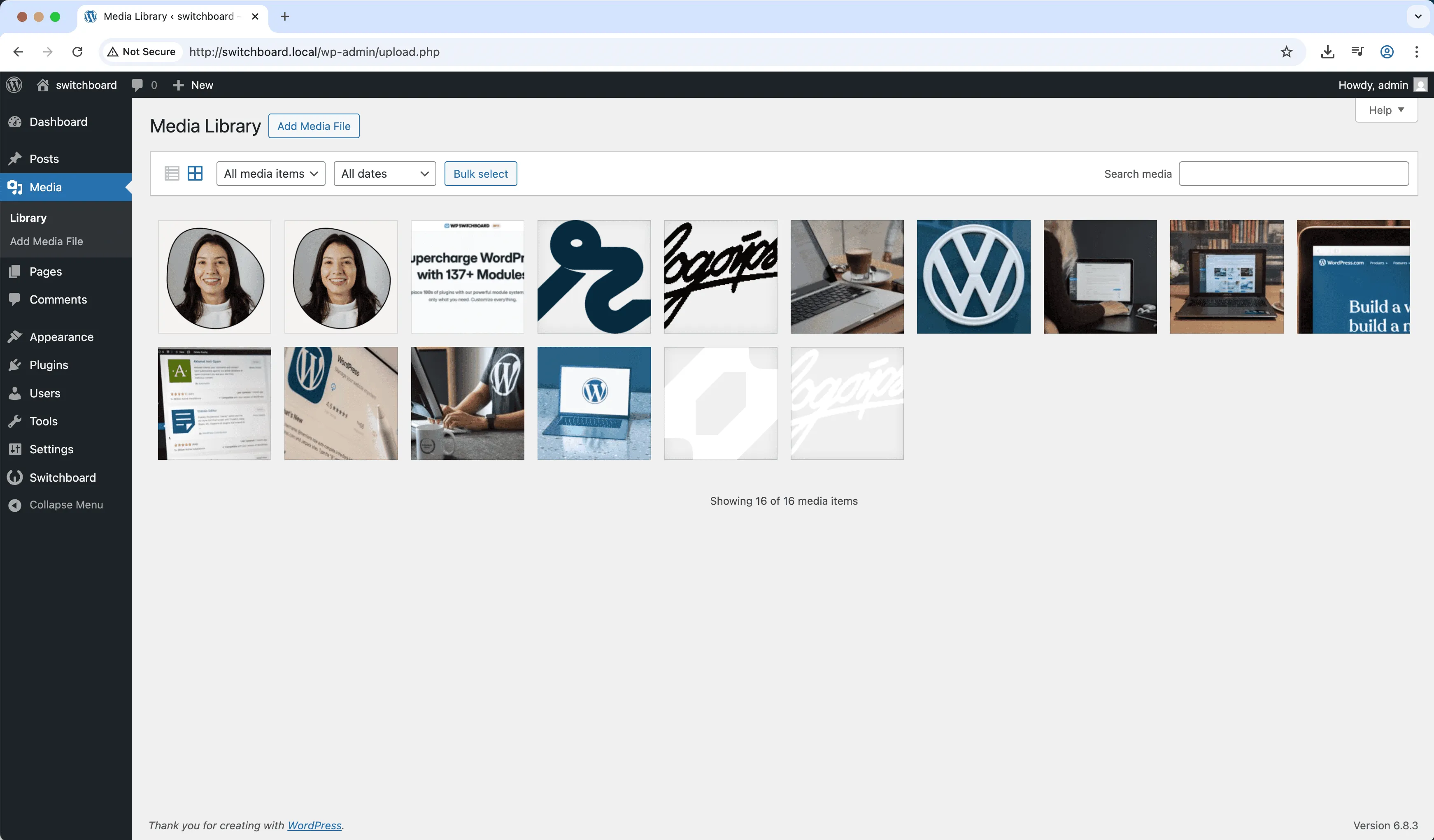Select the Users sidebar icon

(15, 393)
